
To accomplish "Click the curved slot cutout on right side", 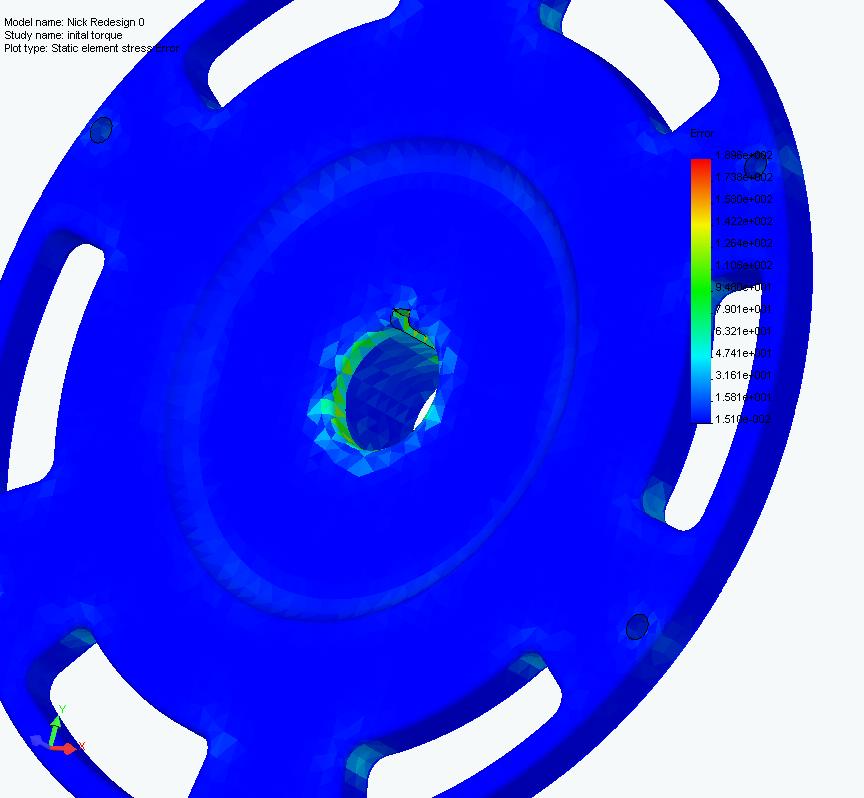I will pyautogui.click(x=692, y=478).
